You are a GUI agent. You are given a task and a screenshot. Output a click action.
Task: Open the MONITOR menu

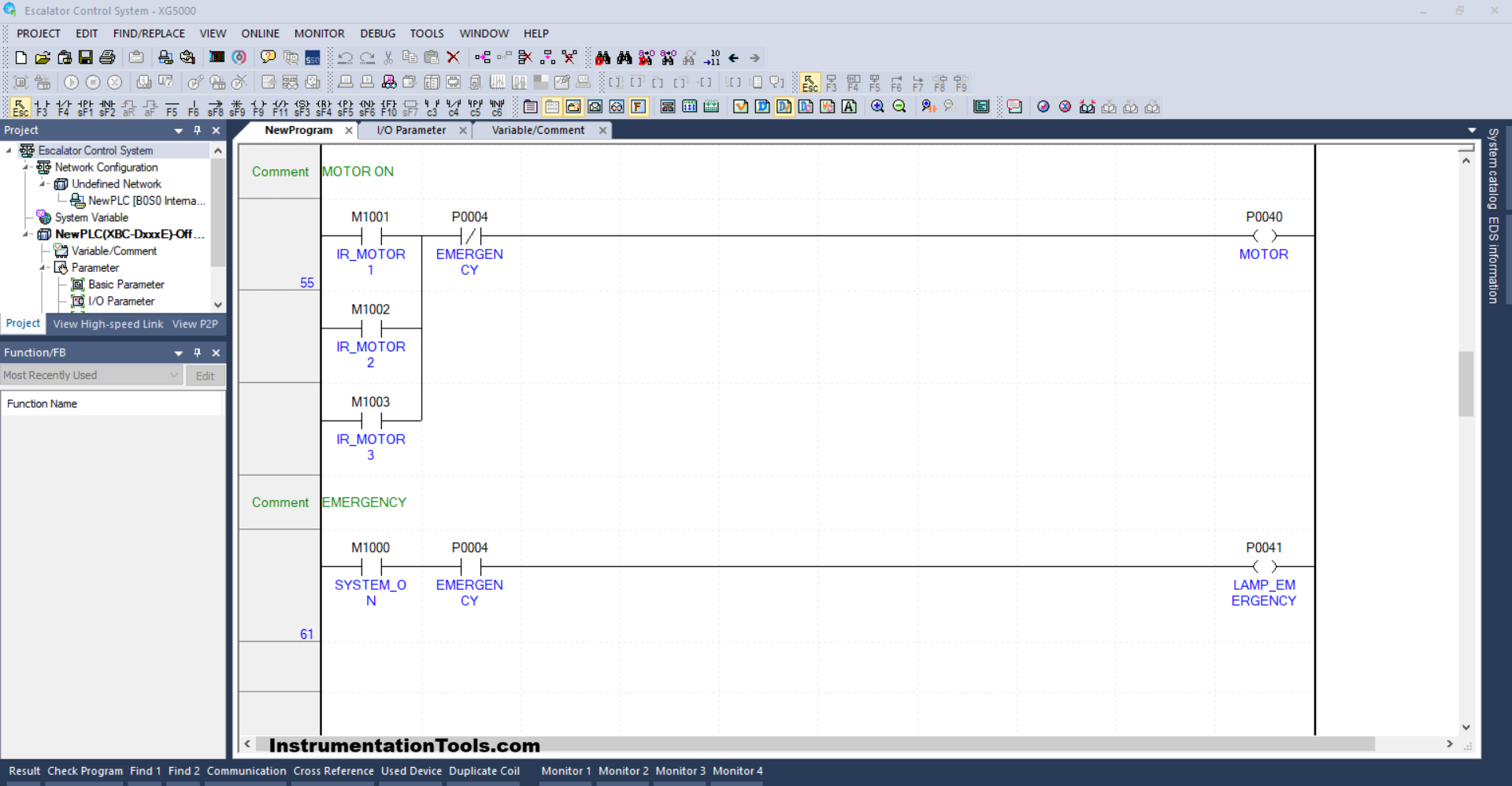(x=319, y=33)
